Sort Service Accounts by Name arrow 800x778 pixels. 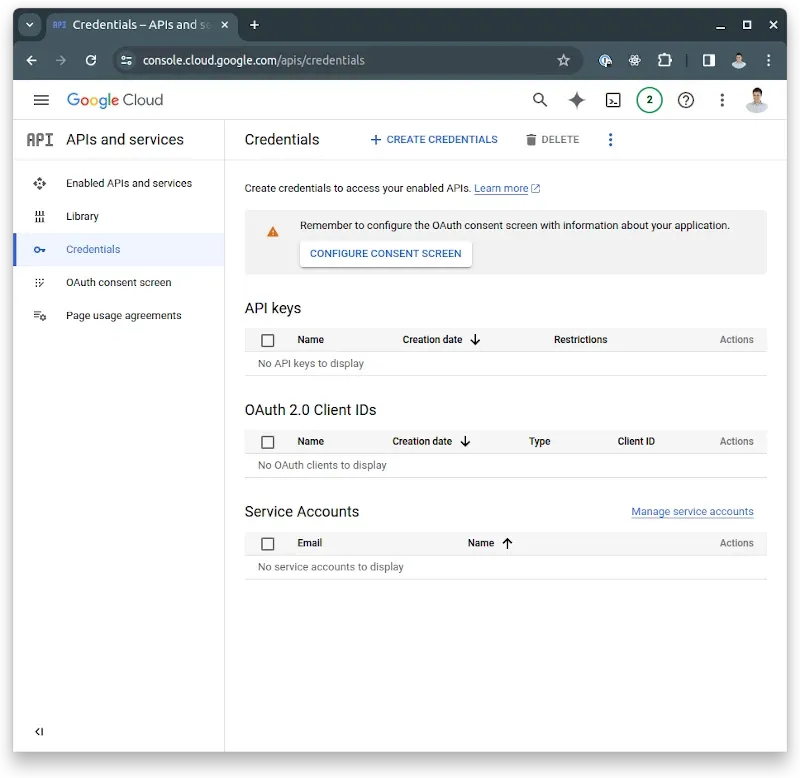click(507, 543)
